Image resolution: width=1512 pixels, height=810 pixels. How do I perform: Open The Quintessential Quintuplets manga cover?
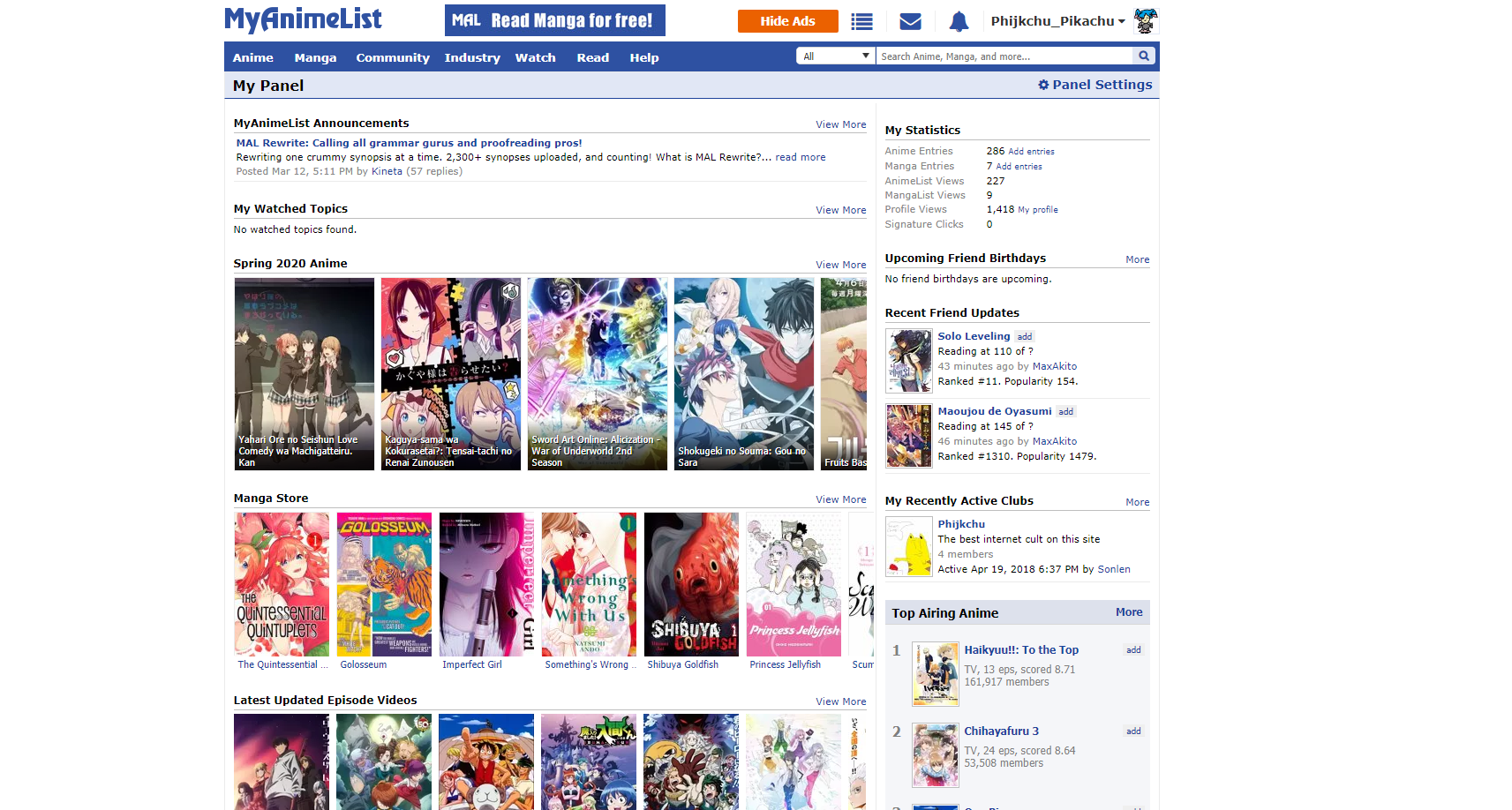[x=282, y=584]
